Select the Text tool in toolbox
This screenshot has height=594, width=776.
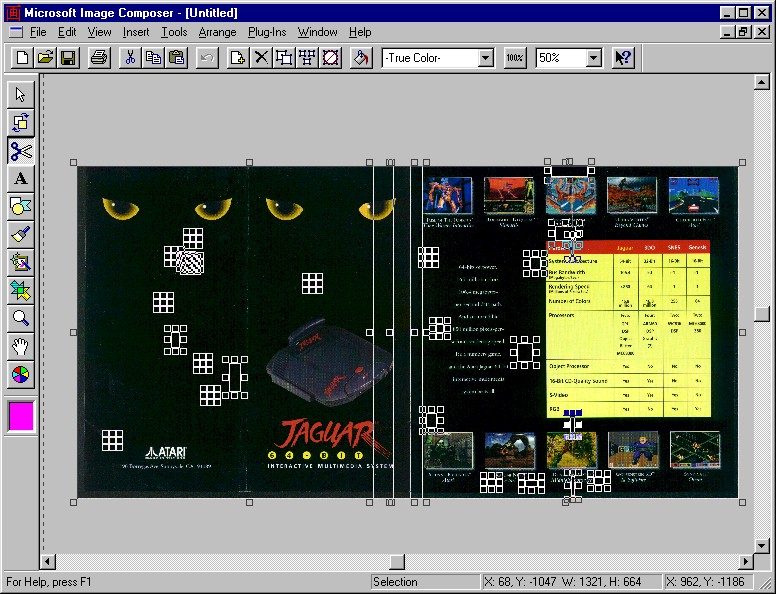(20, 179)
